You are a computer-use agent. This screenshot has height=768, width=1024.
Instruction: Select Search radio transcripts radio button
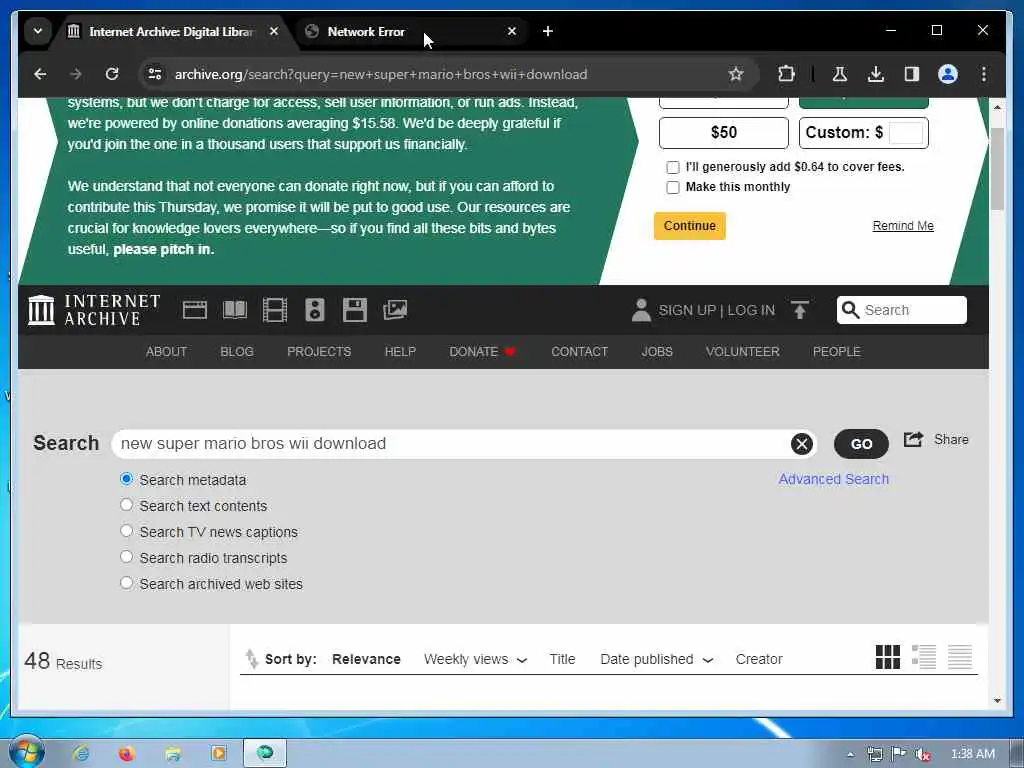tap(127, 558)
